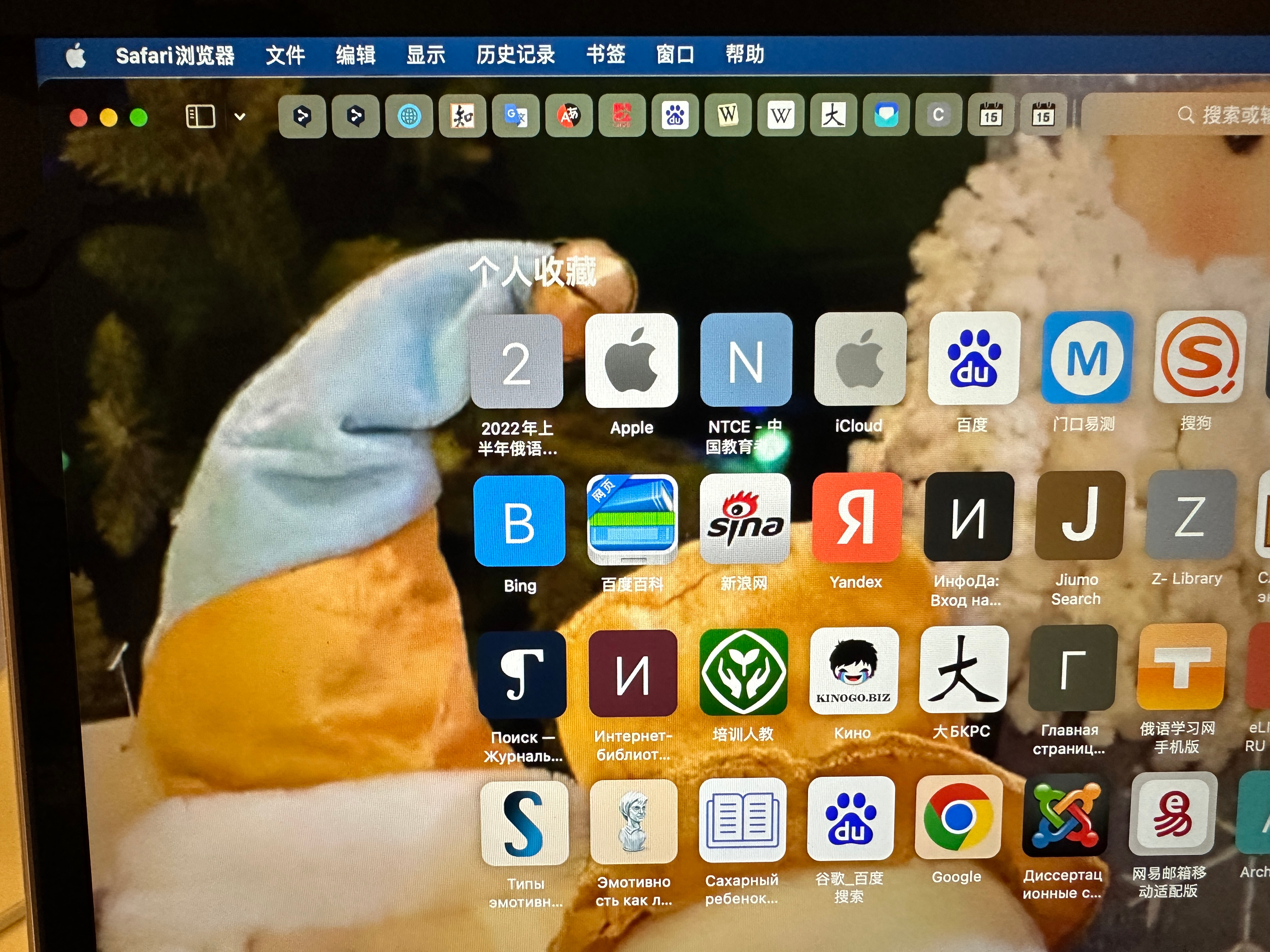Screen dimensions: 1270x952
Task: Open the Кино KINOGO.BIZ favorite
Action: [854, 671]
